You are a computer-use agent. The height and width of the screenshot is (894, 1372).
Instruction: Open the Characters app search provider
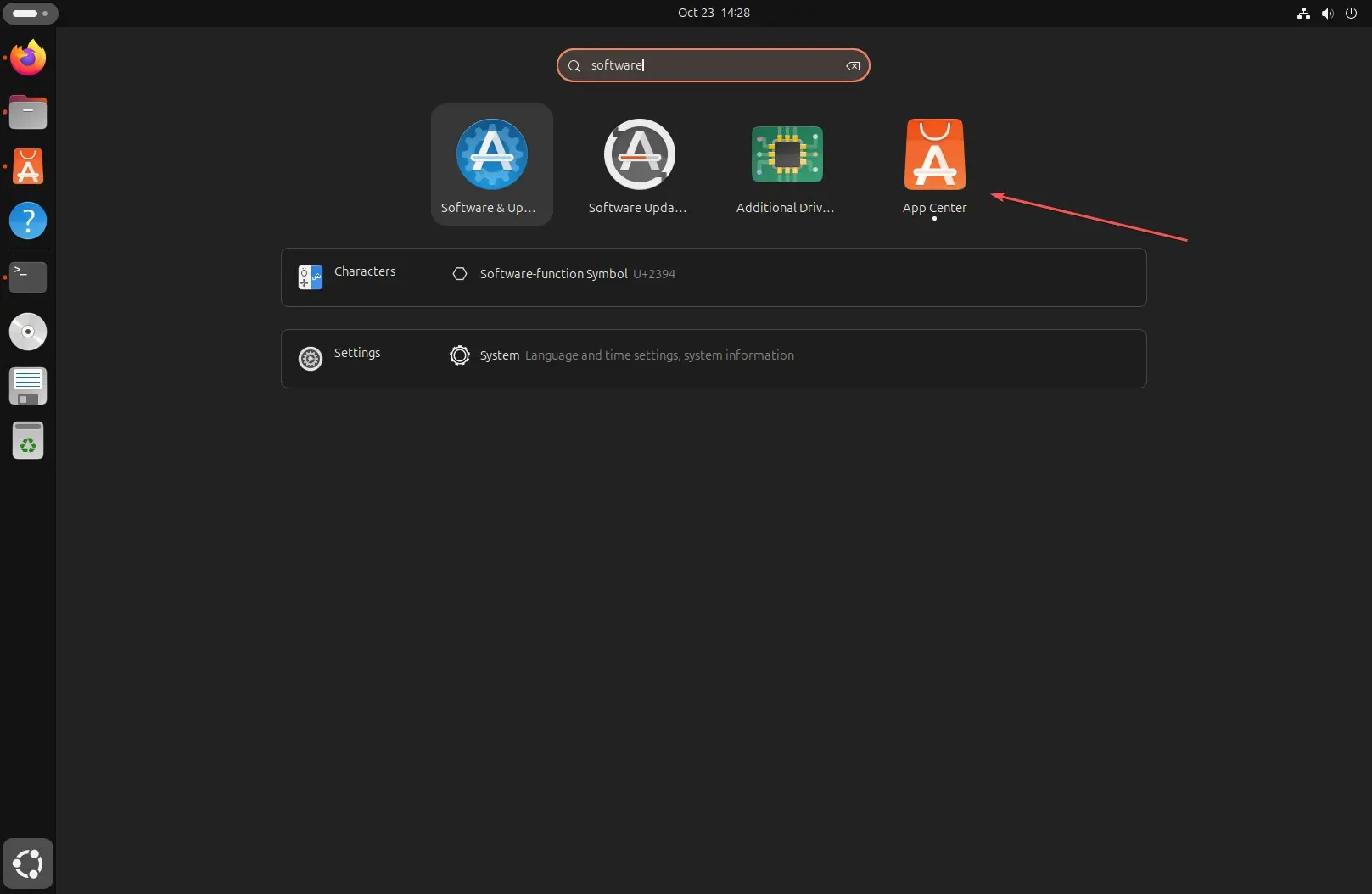tap(348, 277)
